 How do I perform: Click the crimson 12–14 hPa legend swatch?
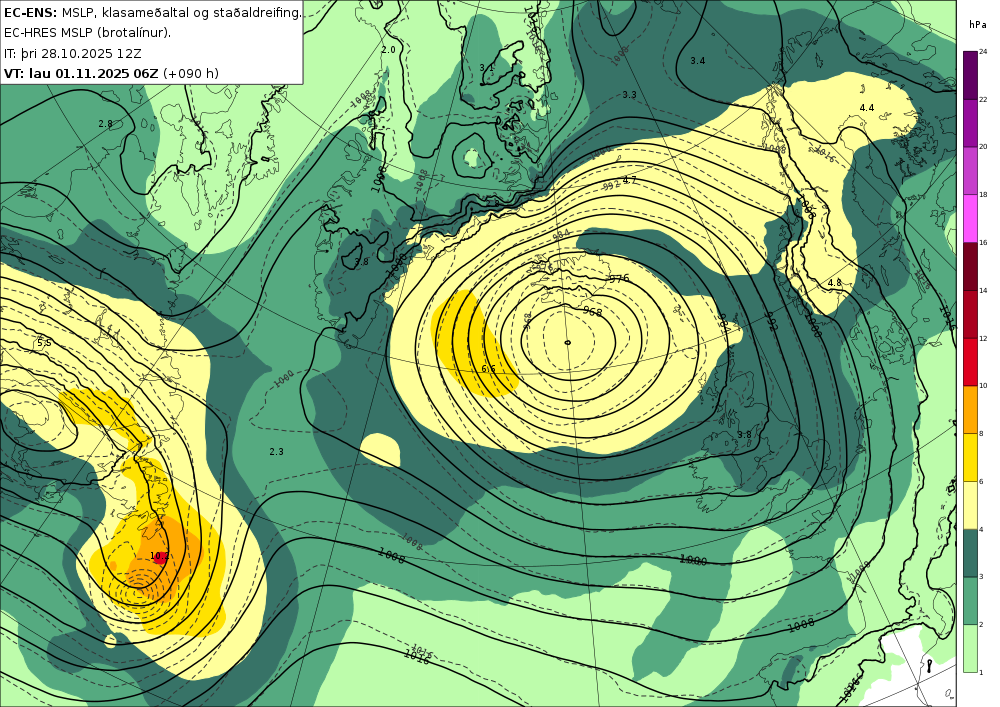pyautogui.click(x=970, y=314)
